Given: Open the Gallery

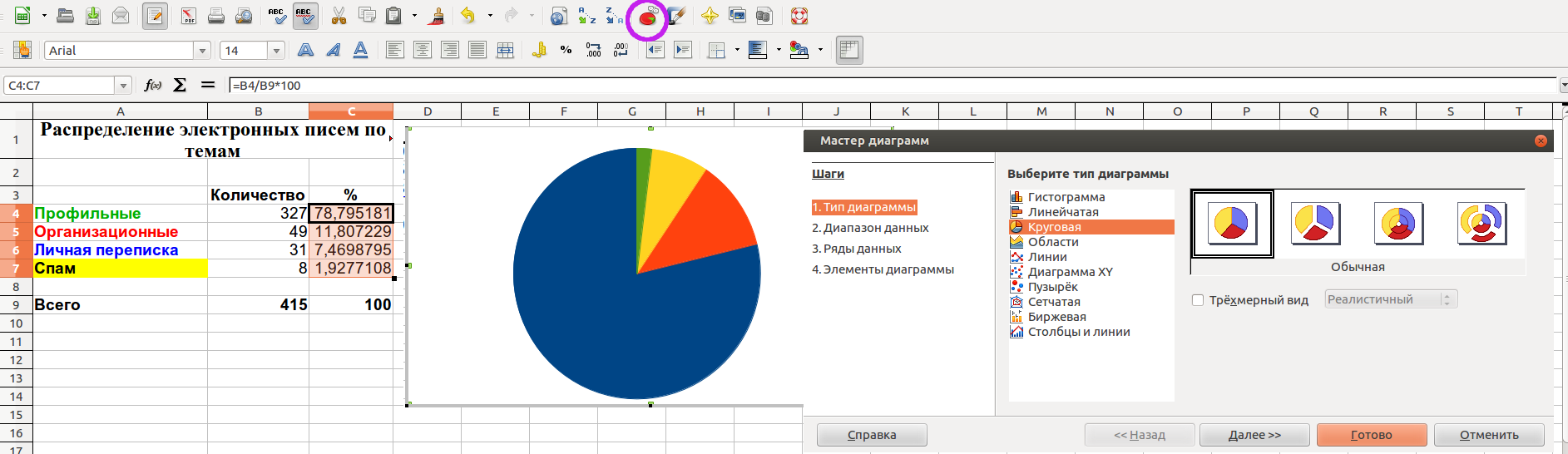Looking at the screenshot, I should tap(737, 16).
